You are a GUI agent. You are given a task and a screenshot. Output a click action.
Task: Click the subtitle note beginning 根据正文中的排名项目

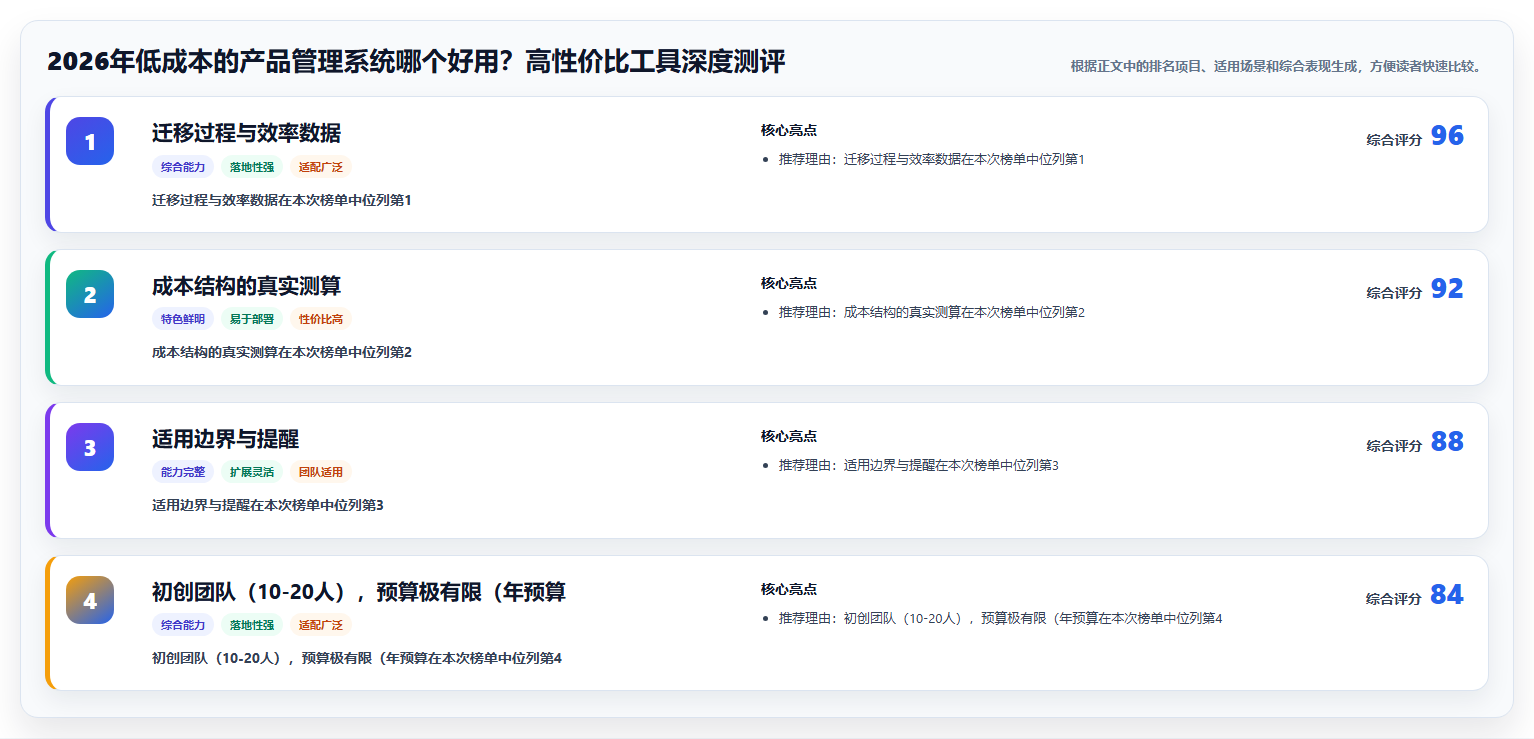point(1276,66)
